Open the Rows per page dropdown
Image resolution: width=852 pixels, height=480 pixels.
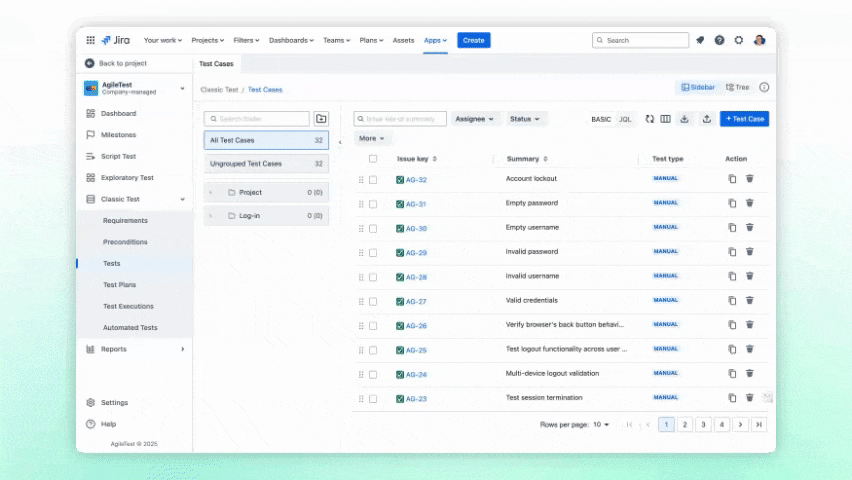coord(600,425)
